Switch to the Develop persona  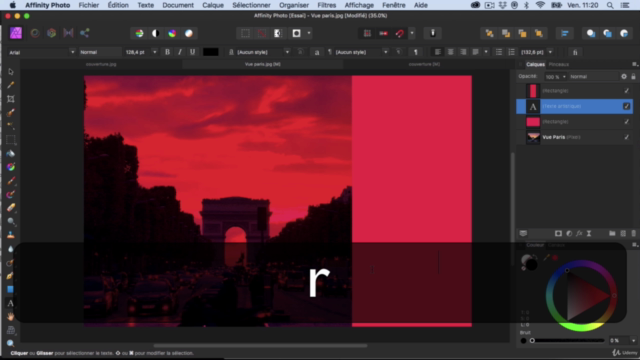click(x=51, y=33)
